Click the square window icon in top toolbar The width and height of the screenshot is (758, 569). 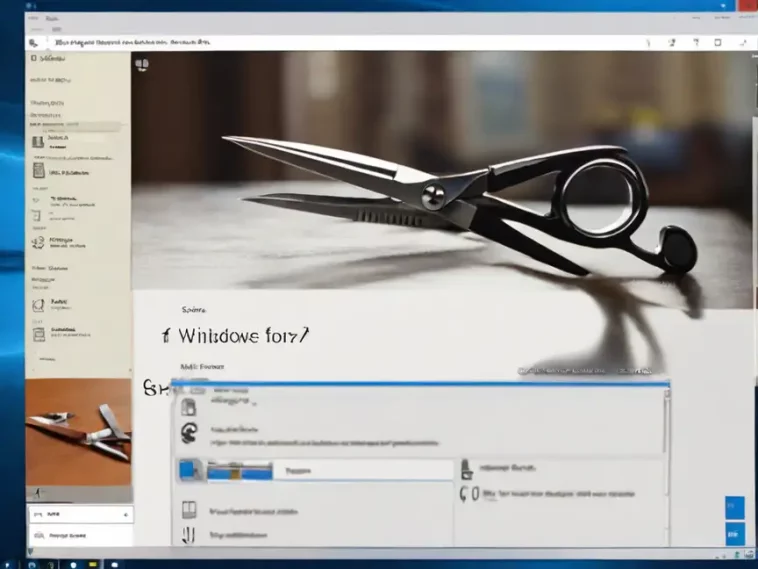point(718,43)
